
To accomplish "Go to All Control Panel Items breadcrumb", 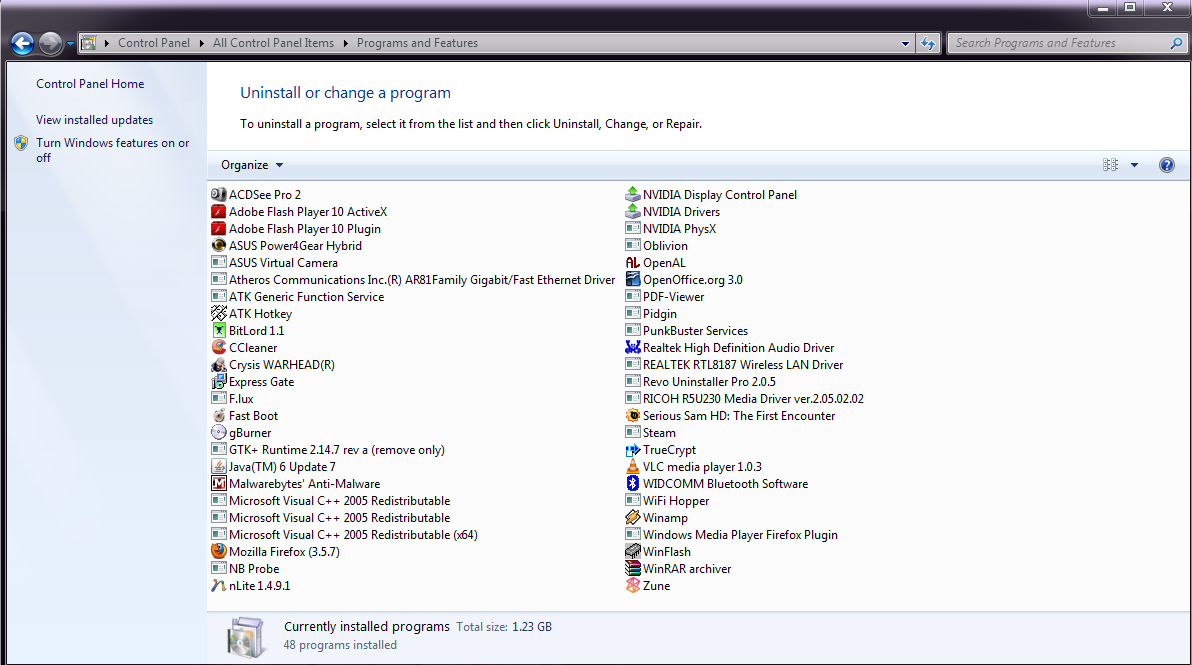I will pyautogui.click(x=273, y=43).
